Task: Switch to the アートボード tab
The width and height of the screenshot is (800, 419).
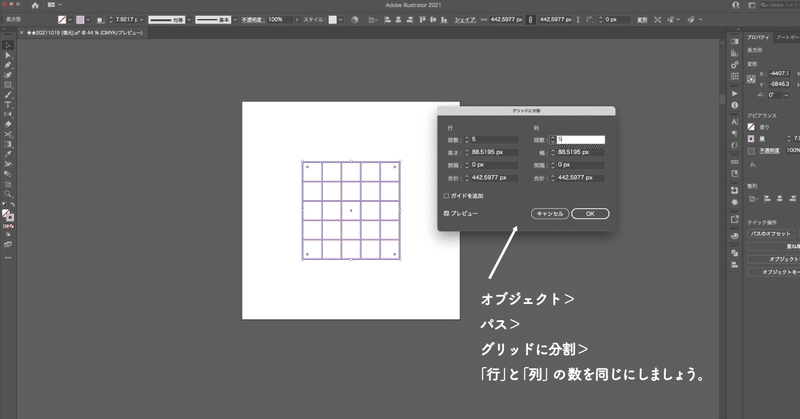Action: tap(787, 37)
